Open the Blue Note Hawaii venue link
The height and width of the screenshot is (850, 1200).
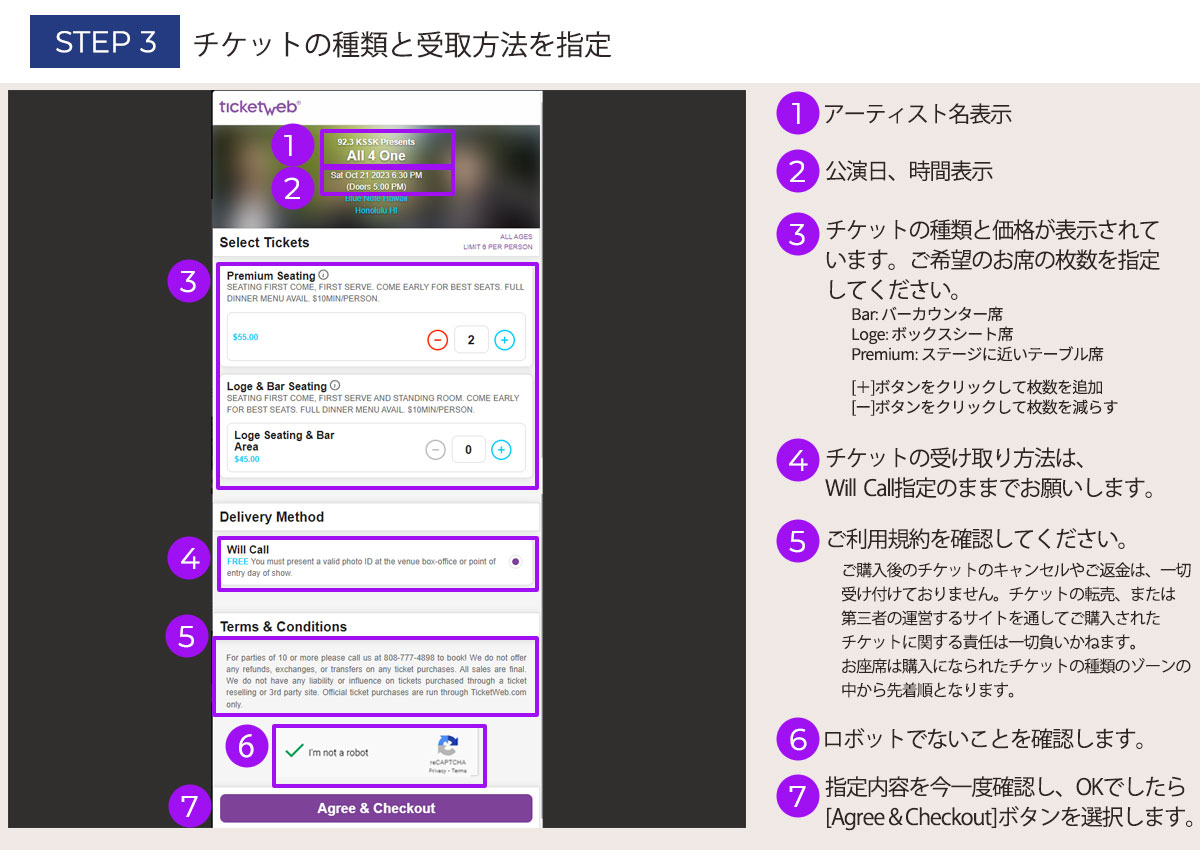(x=376, y=199)
